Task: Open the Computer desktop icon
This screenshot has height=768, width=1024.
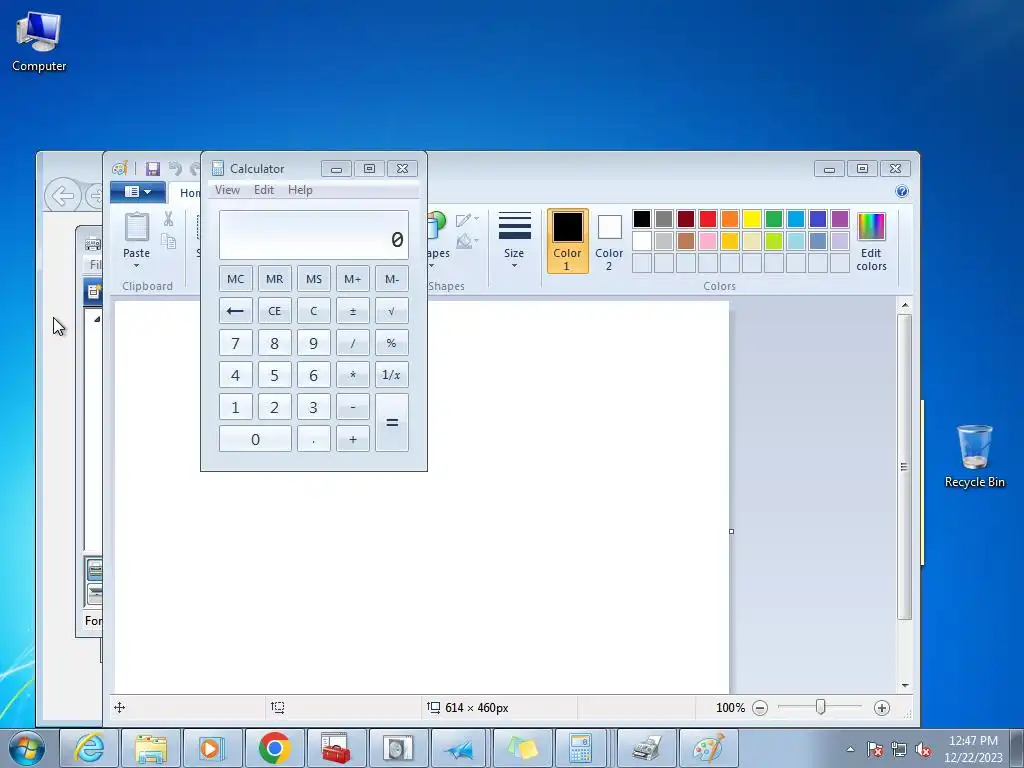Action: pos(39,41)
